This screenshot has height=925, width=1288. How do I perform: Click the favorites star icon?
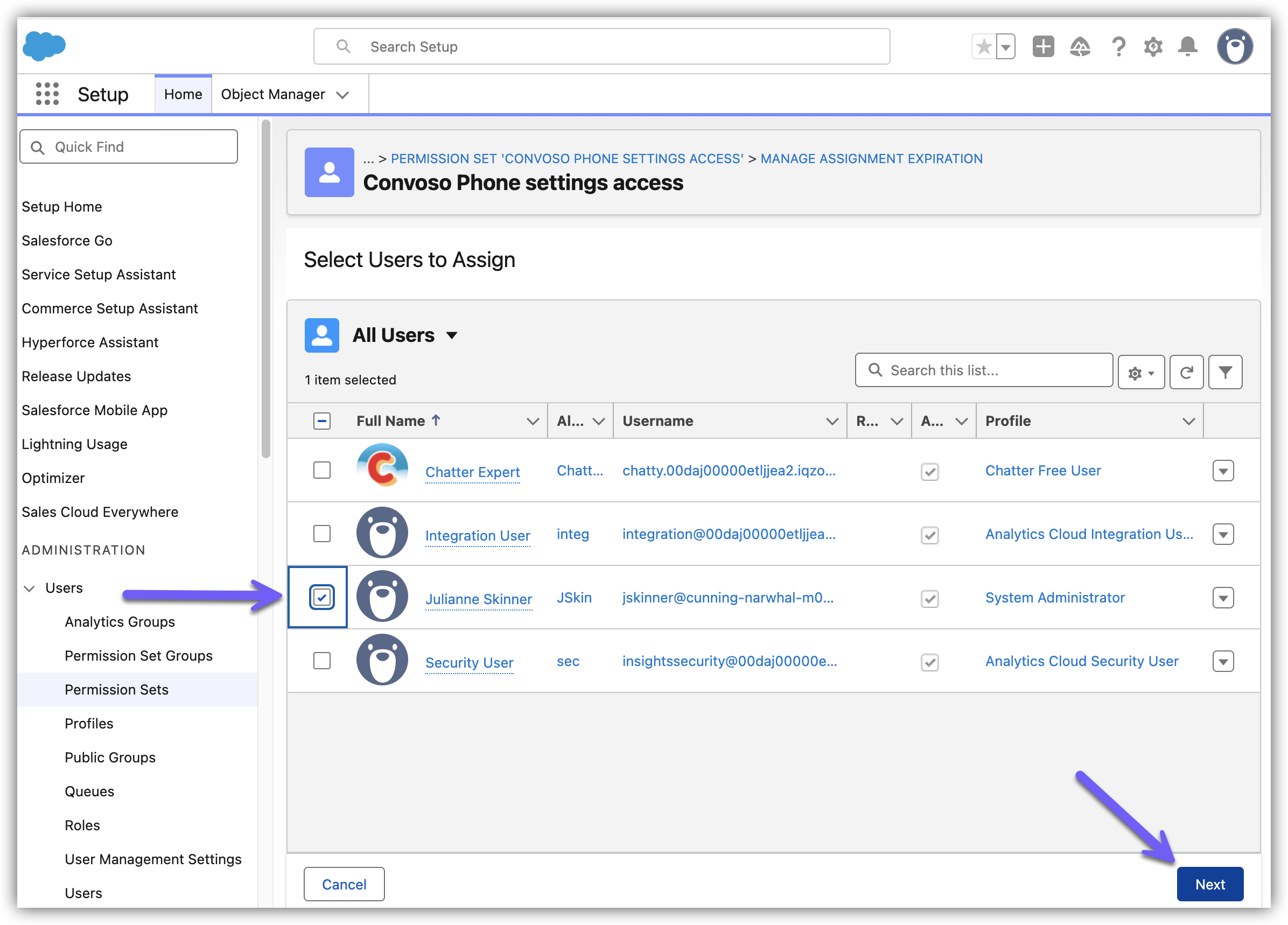click(x=984, y=46)
